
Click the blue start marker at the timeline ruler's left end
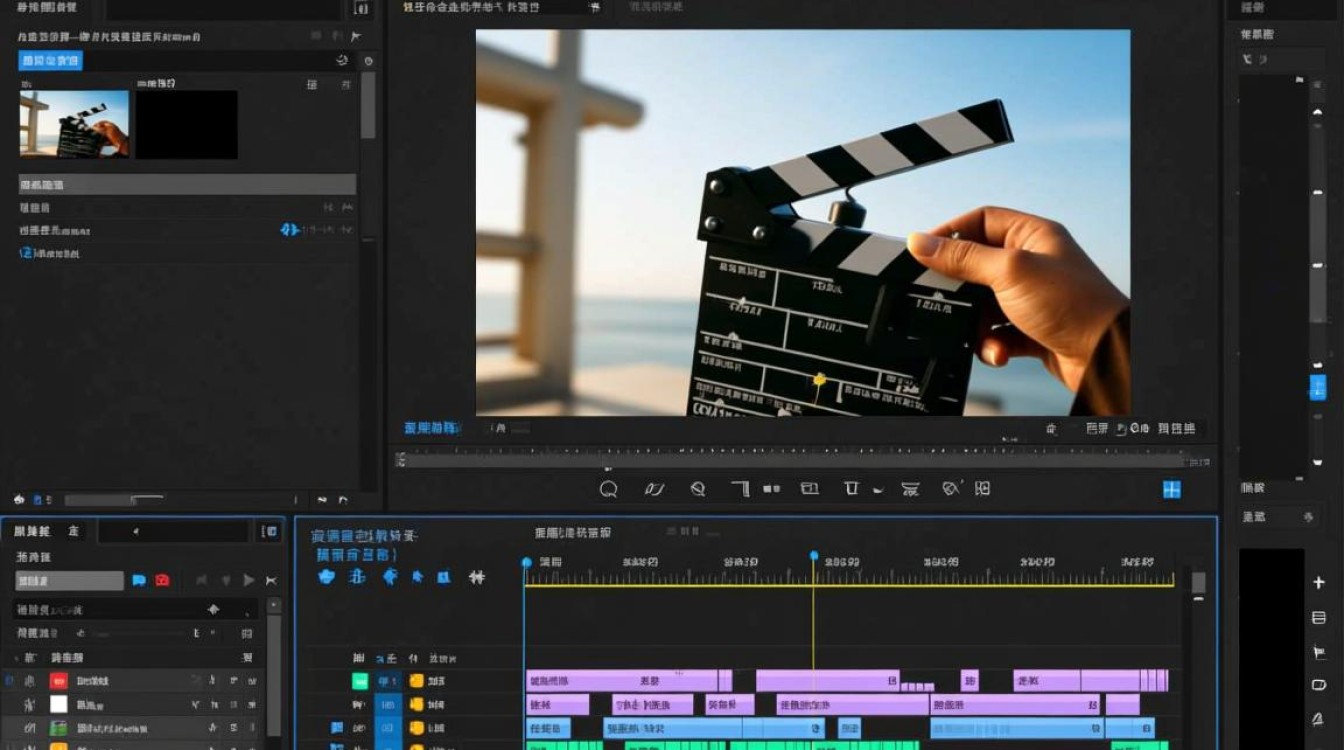click(x=527, y=563)
